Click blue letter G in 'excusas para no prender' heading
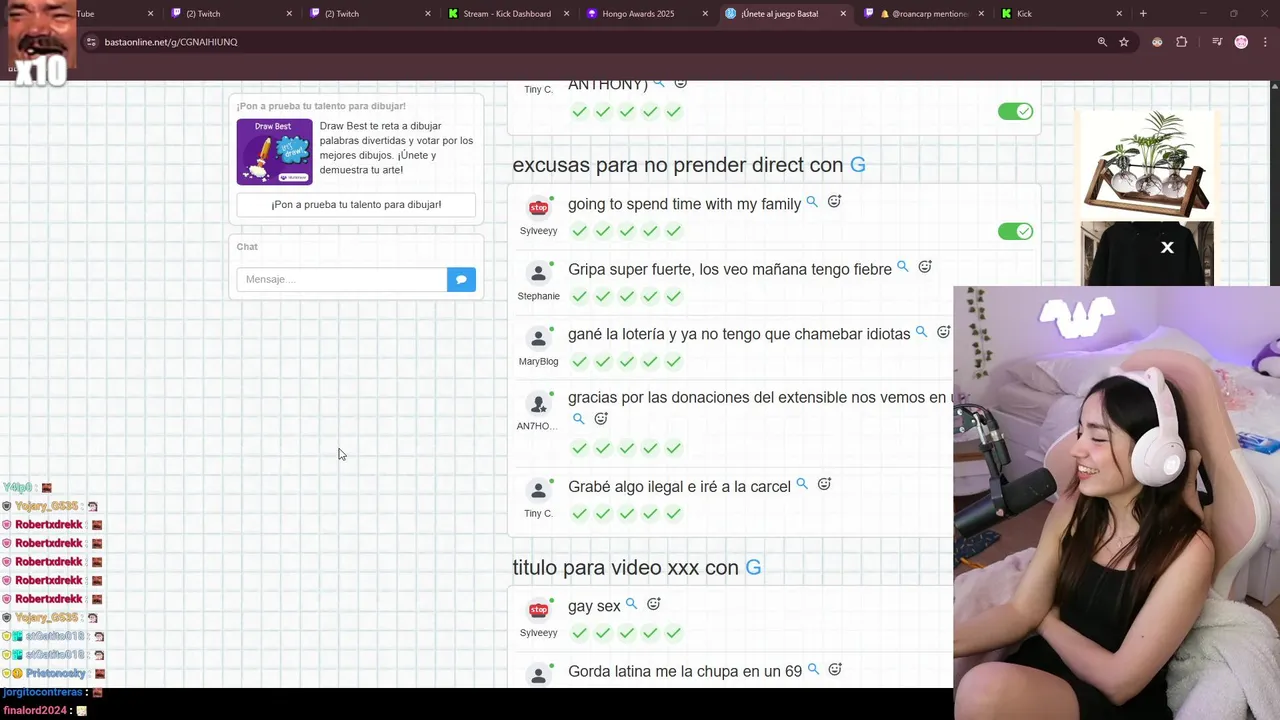Image resolution: width=1280 pixels, height=720 pixels. coord(858,165)
